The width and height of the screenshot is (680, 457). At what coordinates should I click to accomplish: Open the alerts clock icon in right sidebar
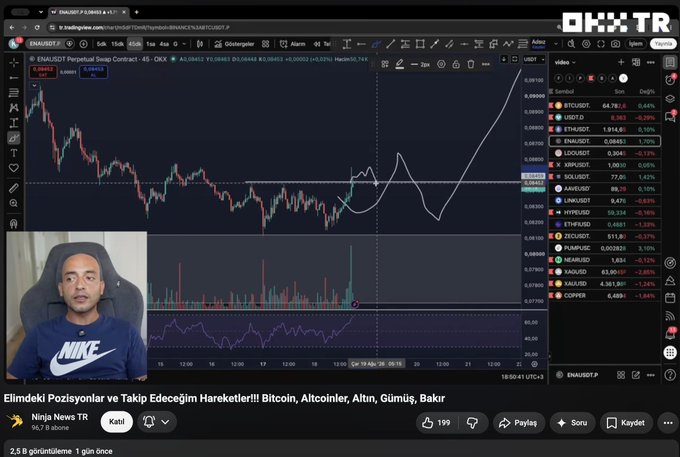coord(670,79)
